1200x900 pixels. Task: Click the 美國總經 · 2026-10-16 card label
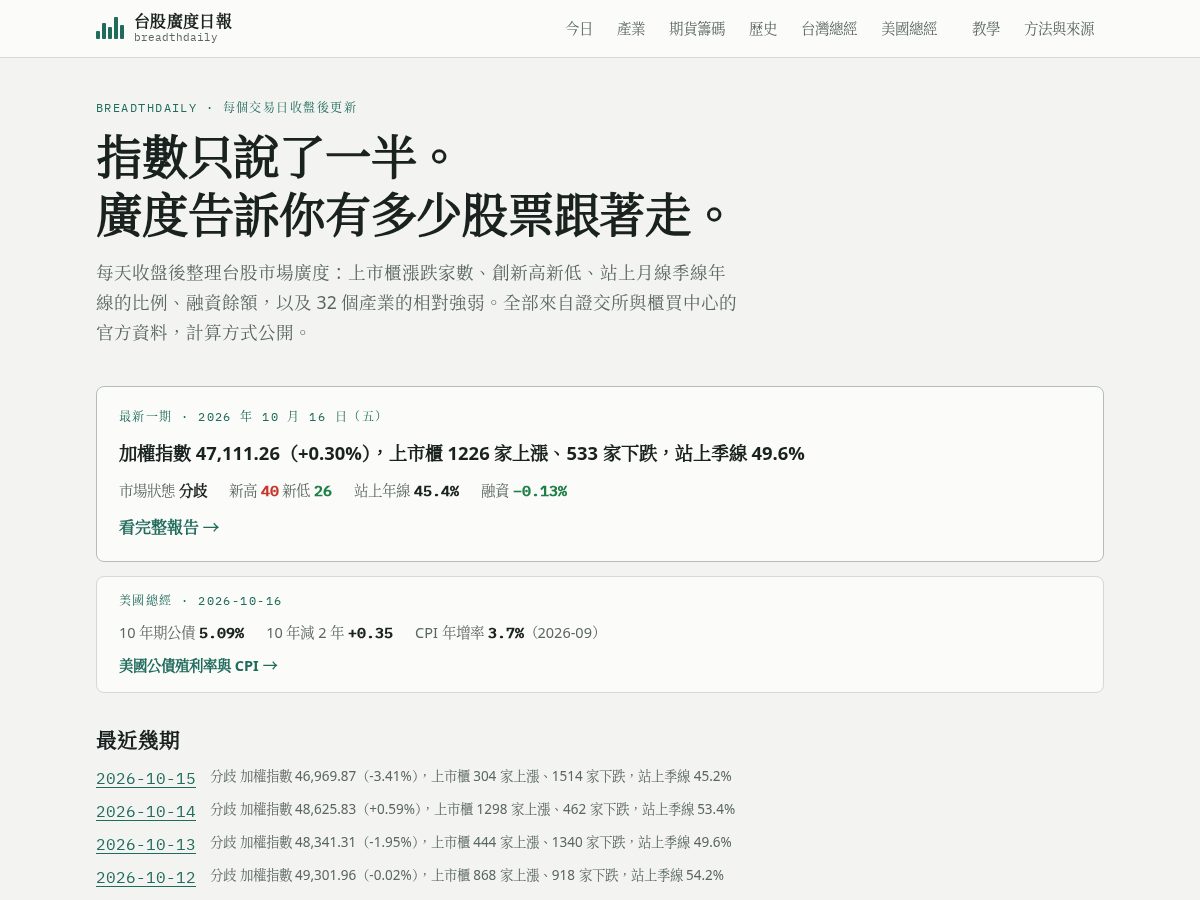[200, 601]
